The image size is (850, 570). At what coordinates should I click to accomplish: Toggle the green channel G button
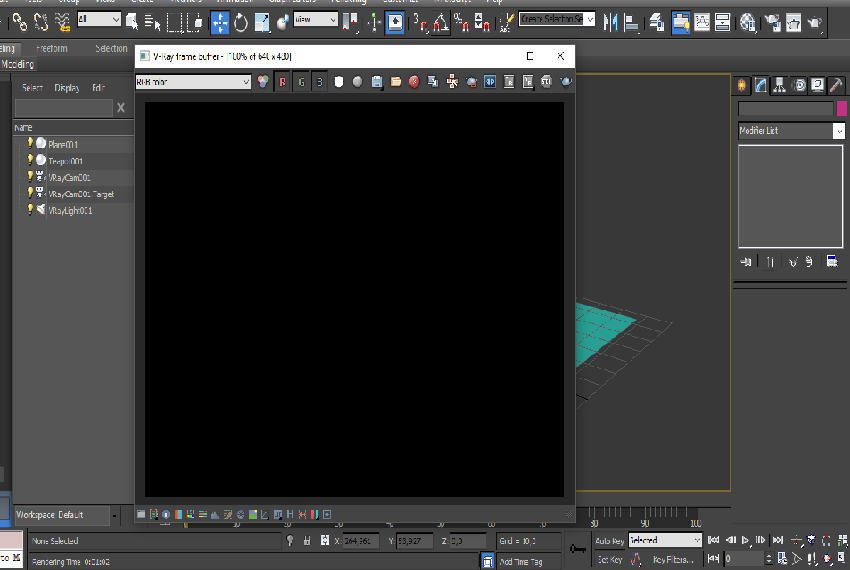301,81
